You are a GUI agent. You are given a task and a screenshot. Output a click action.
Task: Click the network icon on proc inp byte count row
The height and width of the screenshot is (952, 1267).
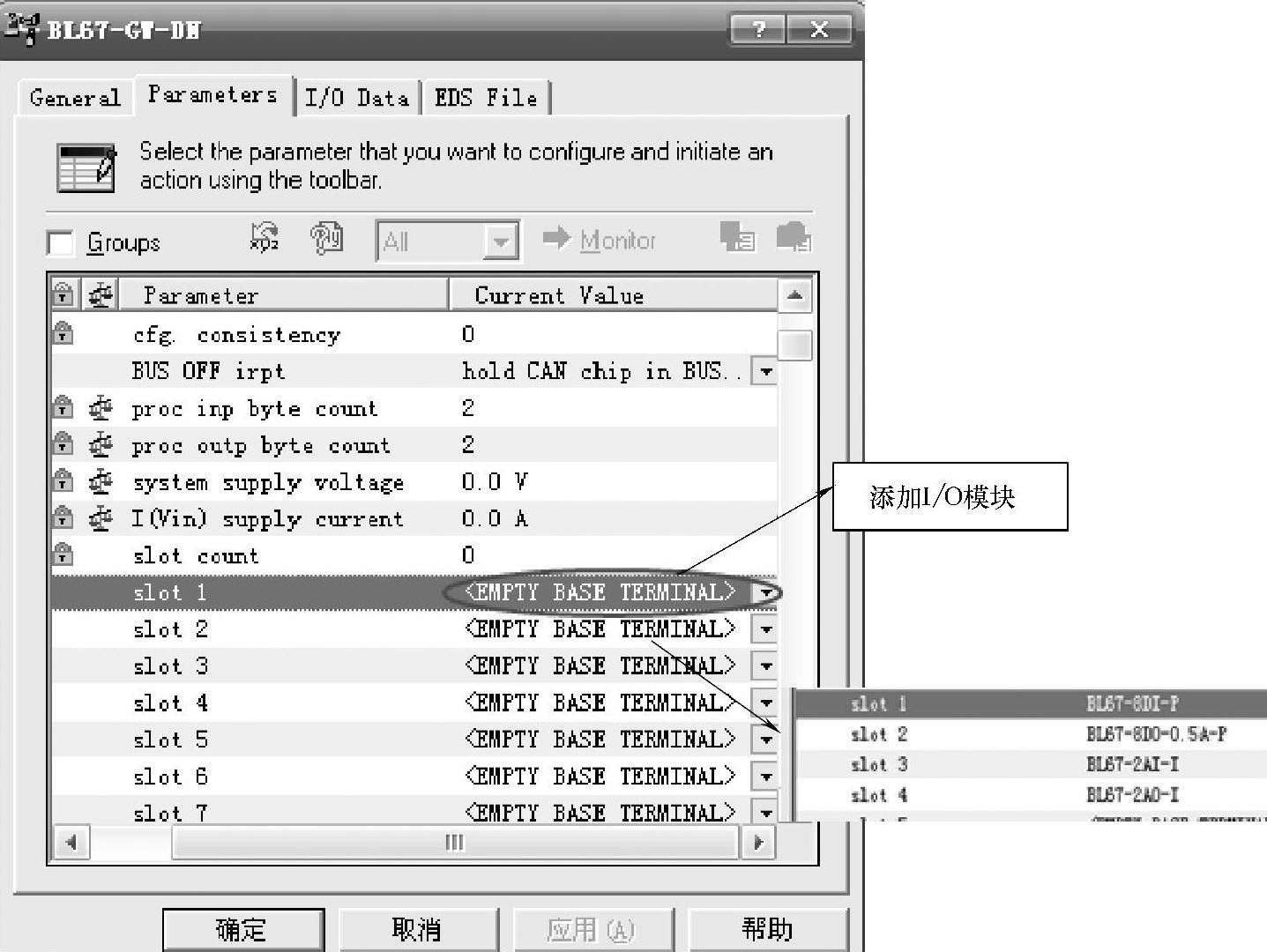[x=101, y=407]
